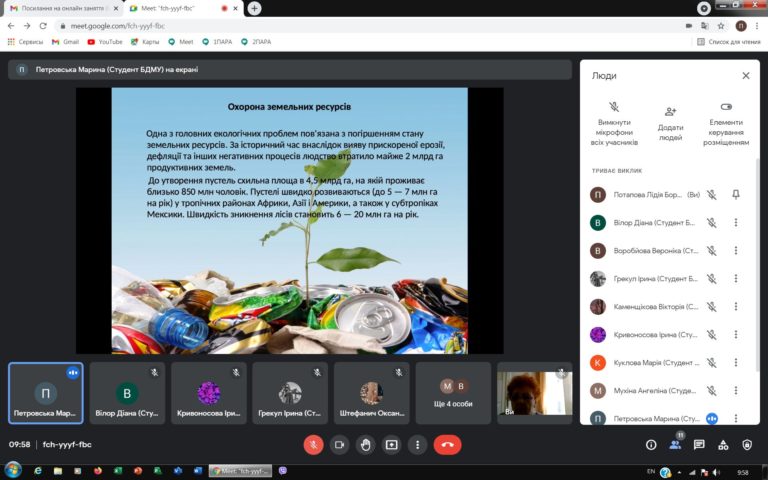Select Петровська Марина video tile
The width and height of the screenshot is (768, 480).
pyautogui.click(x=46, y=393)
